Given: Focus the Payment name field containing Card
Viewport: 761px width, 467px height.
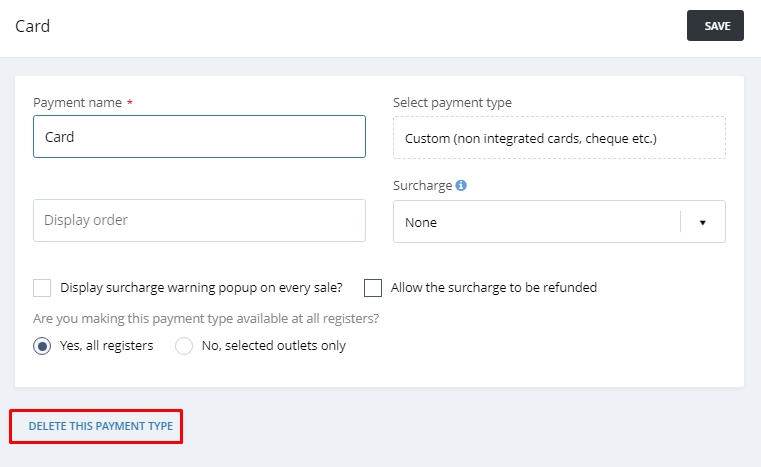Looking at the screenshot, I should tap(199, 137).
